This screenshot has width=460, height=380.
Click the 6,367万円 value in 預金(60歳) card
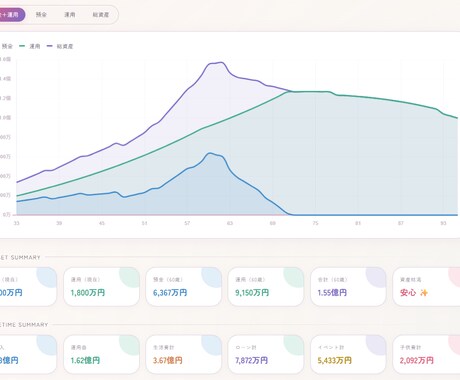click(170, 293)
